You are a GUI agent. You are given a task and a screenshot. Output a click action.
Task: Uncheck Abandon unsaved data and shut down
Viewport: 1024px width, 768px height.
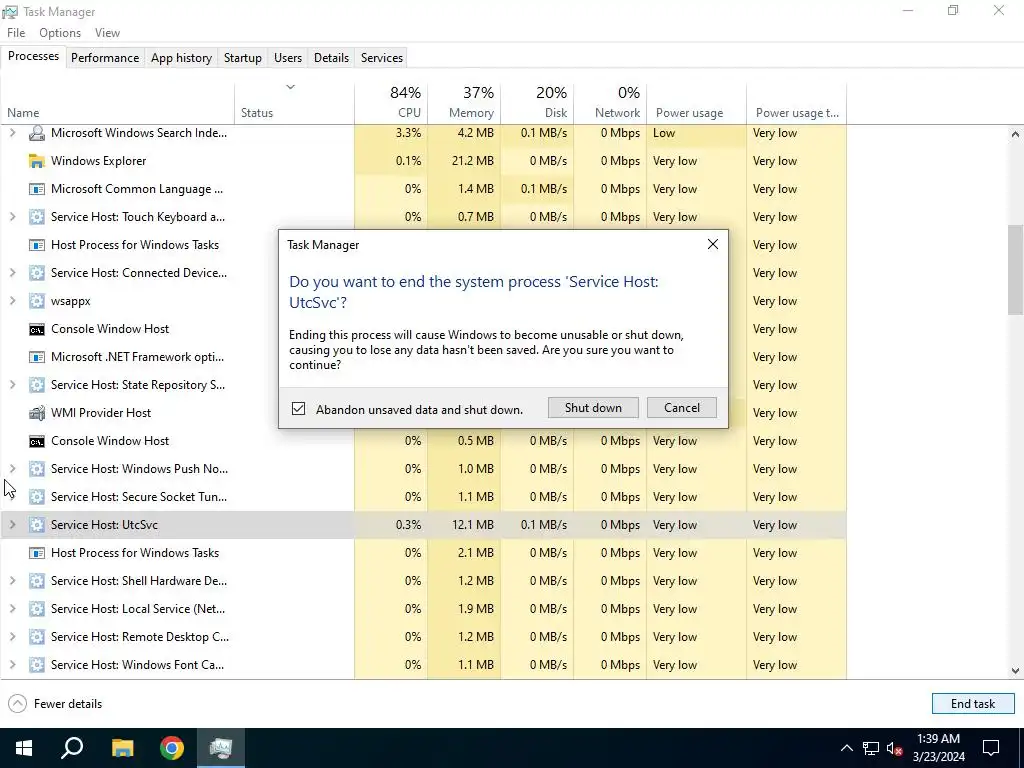point(298,409)
